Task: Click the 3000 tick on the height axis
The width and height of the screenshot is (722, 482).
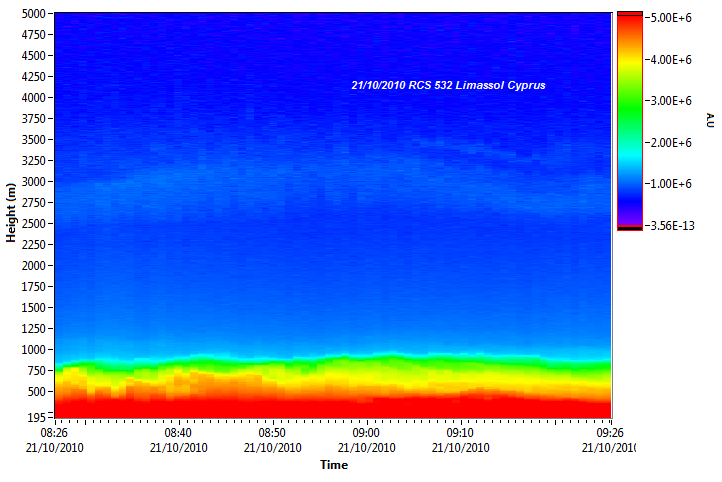Action: click(x=32, y=182)
